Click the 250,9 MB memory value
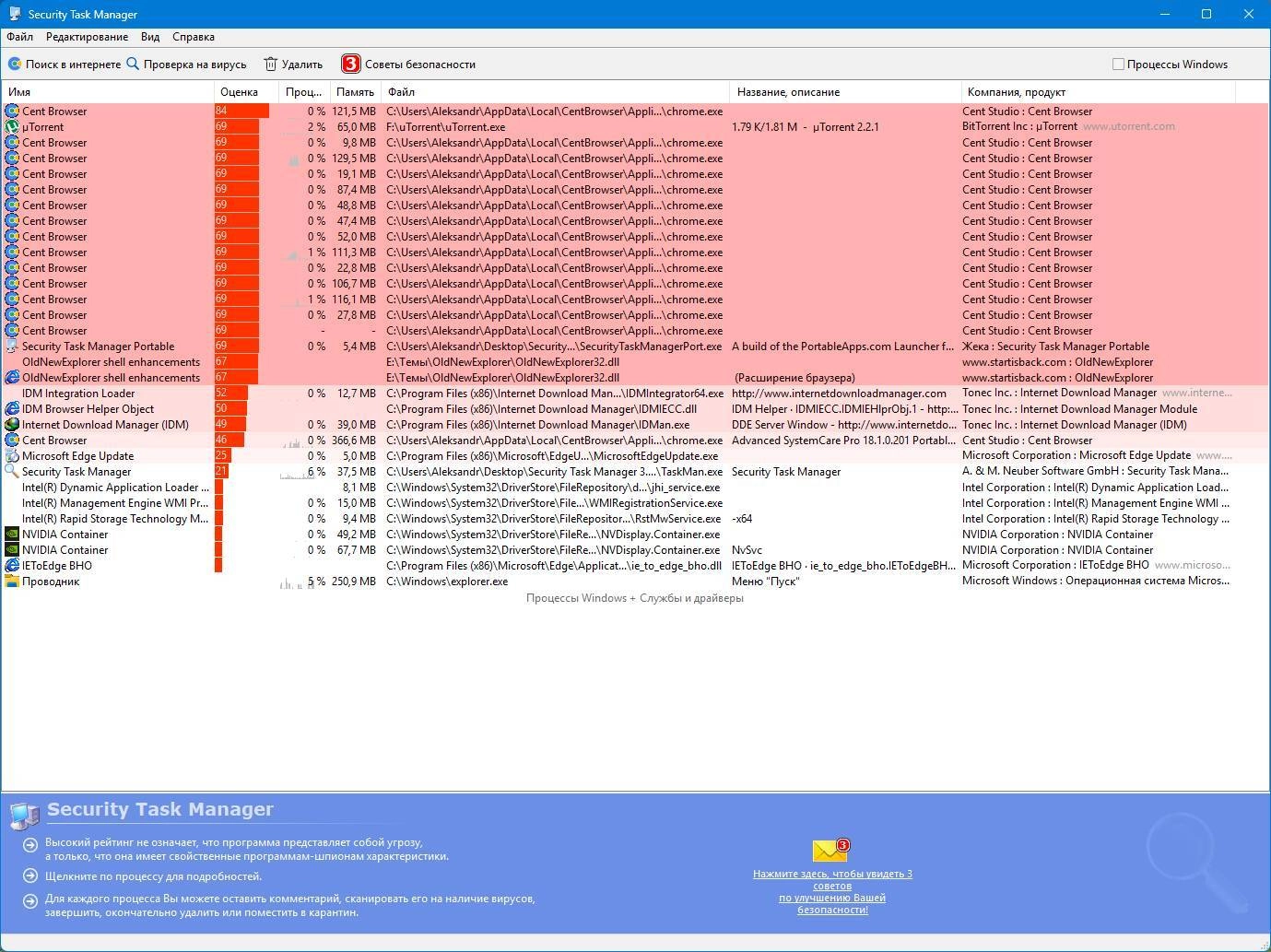The height and width of the screenshot is (952, 1271). tap(353, 582)
